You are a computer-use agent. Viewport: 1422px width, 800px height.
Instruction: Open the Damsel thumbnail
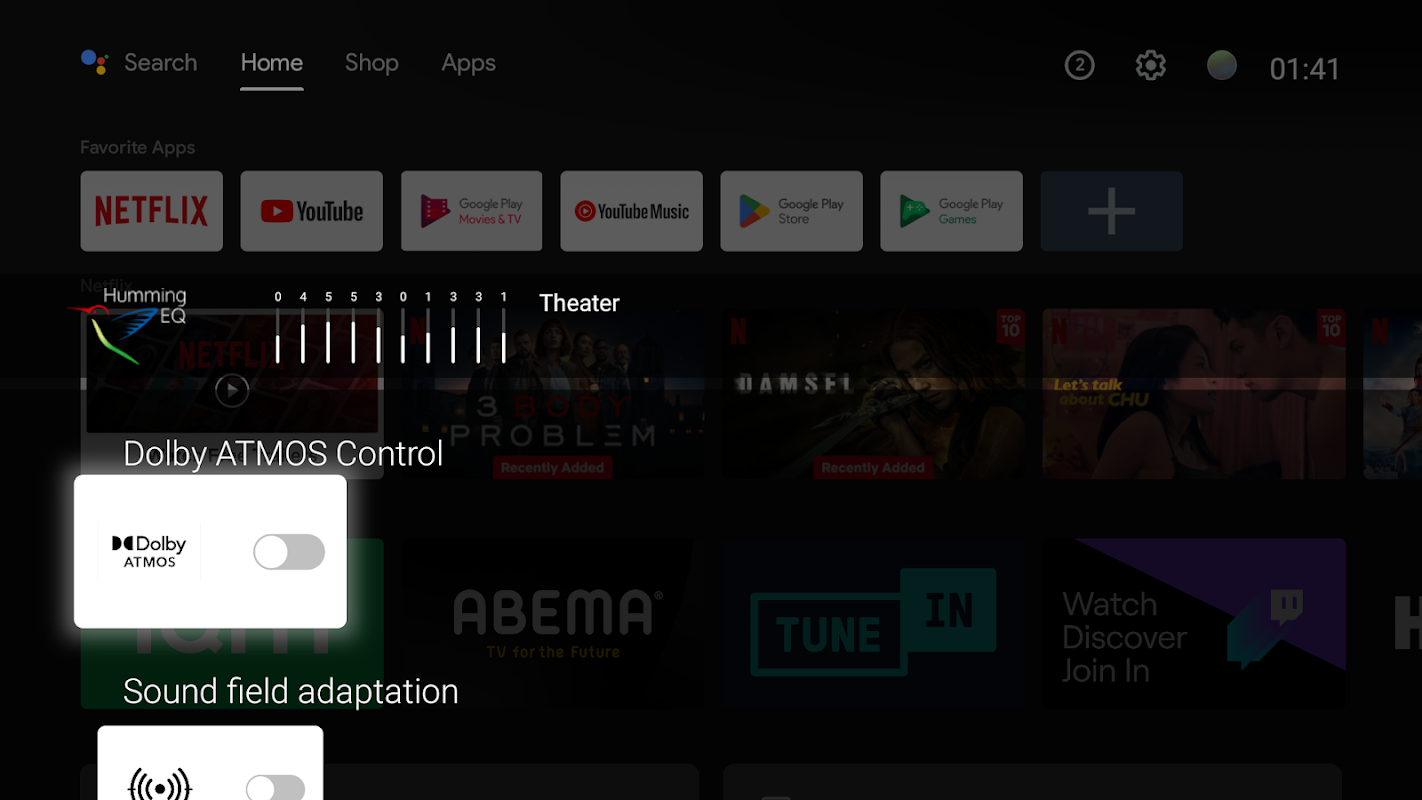[873, 394]
